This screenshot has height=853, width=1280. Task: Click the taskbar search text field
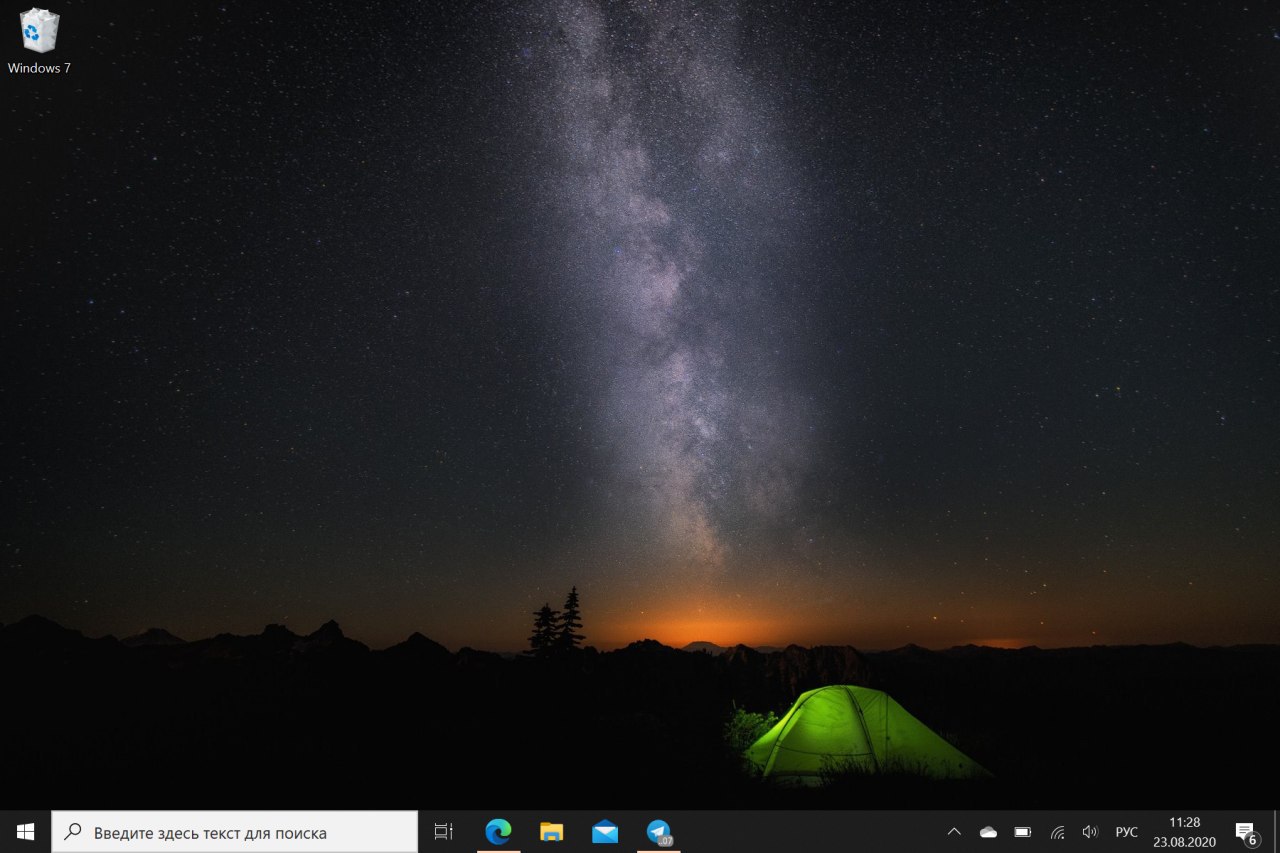coord(234,831)
